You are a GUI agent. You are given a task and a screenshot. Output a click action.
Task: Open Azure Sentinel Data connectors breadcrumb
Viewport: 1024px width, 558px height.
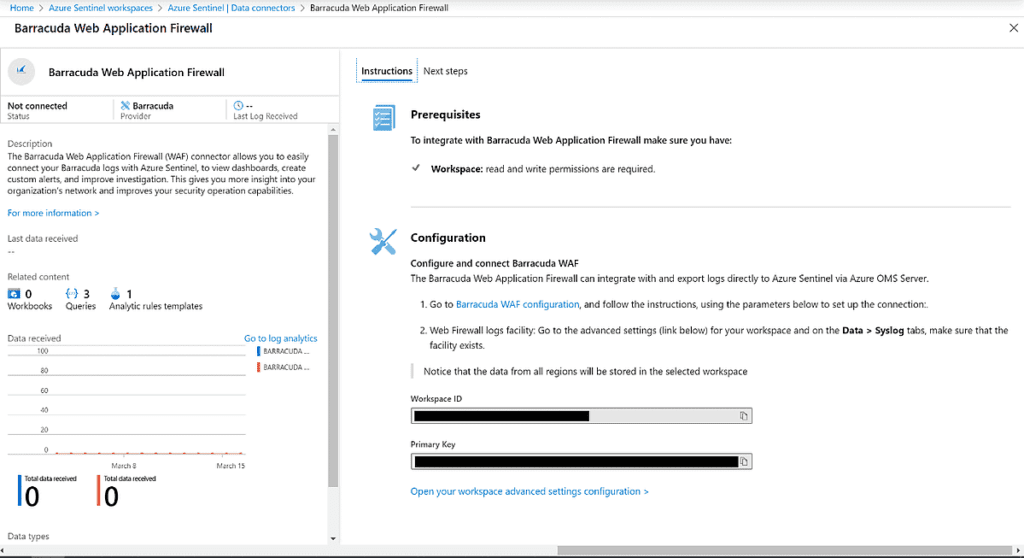(231, 8)
